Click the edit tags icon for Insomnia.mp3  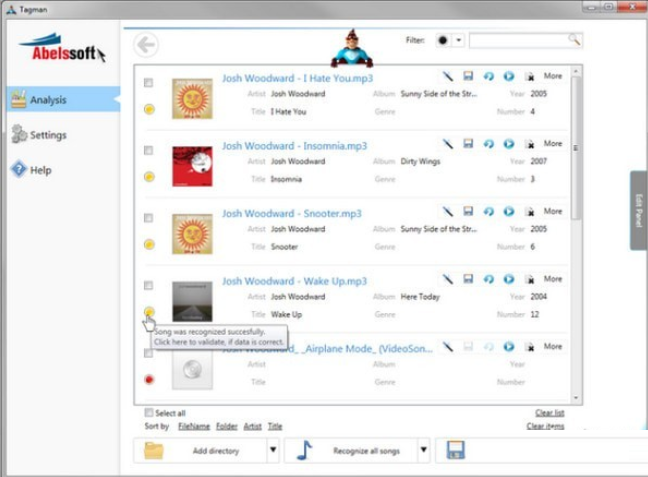(x=448, y=144)
